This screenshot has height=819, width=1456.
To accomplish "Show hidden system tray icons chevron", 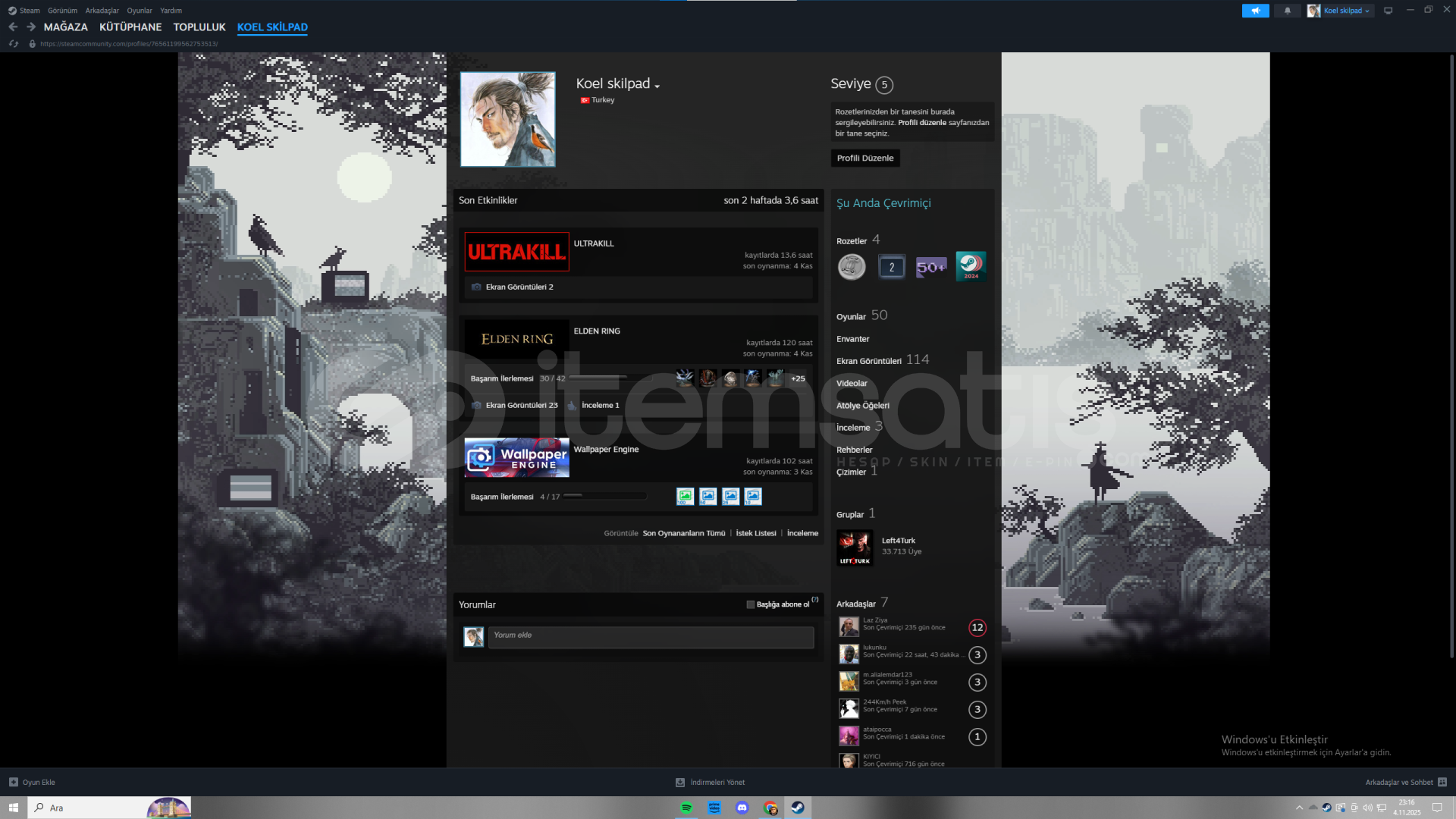I will pyautogui.click(x=1299, y=808).
